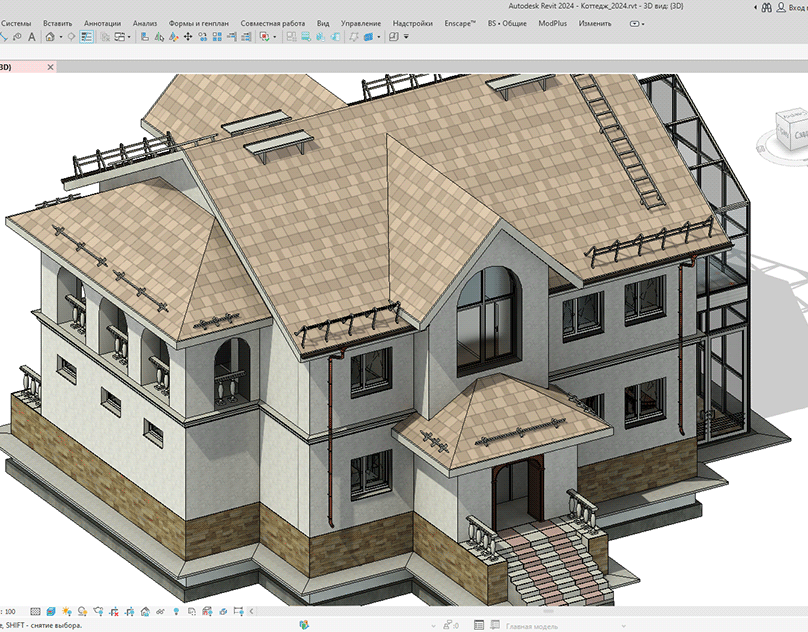
Task: Close the 3D view tab
Action: (x=50, y=67)
